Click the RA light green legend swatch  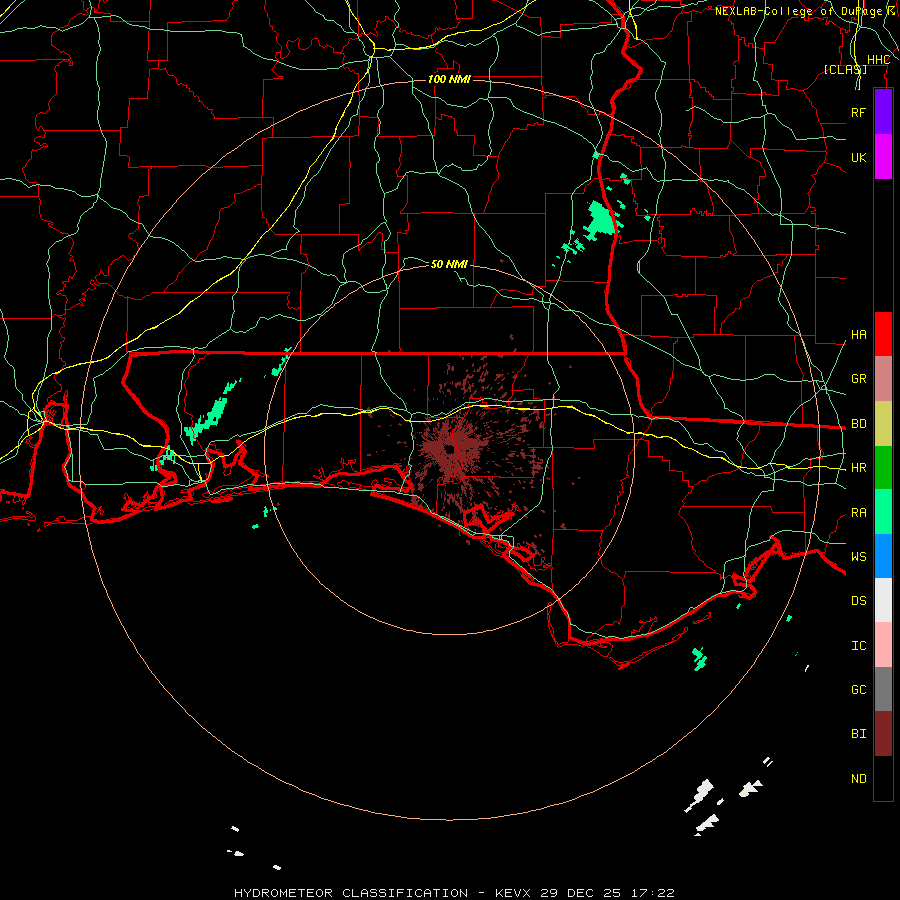pyautogui.click(x=883, y=512)
